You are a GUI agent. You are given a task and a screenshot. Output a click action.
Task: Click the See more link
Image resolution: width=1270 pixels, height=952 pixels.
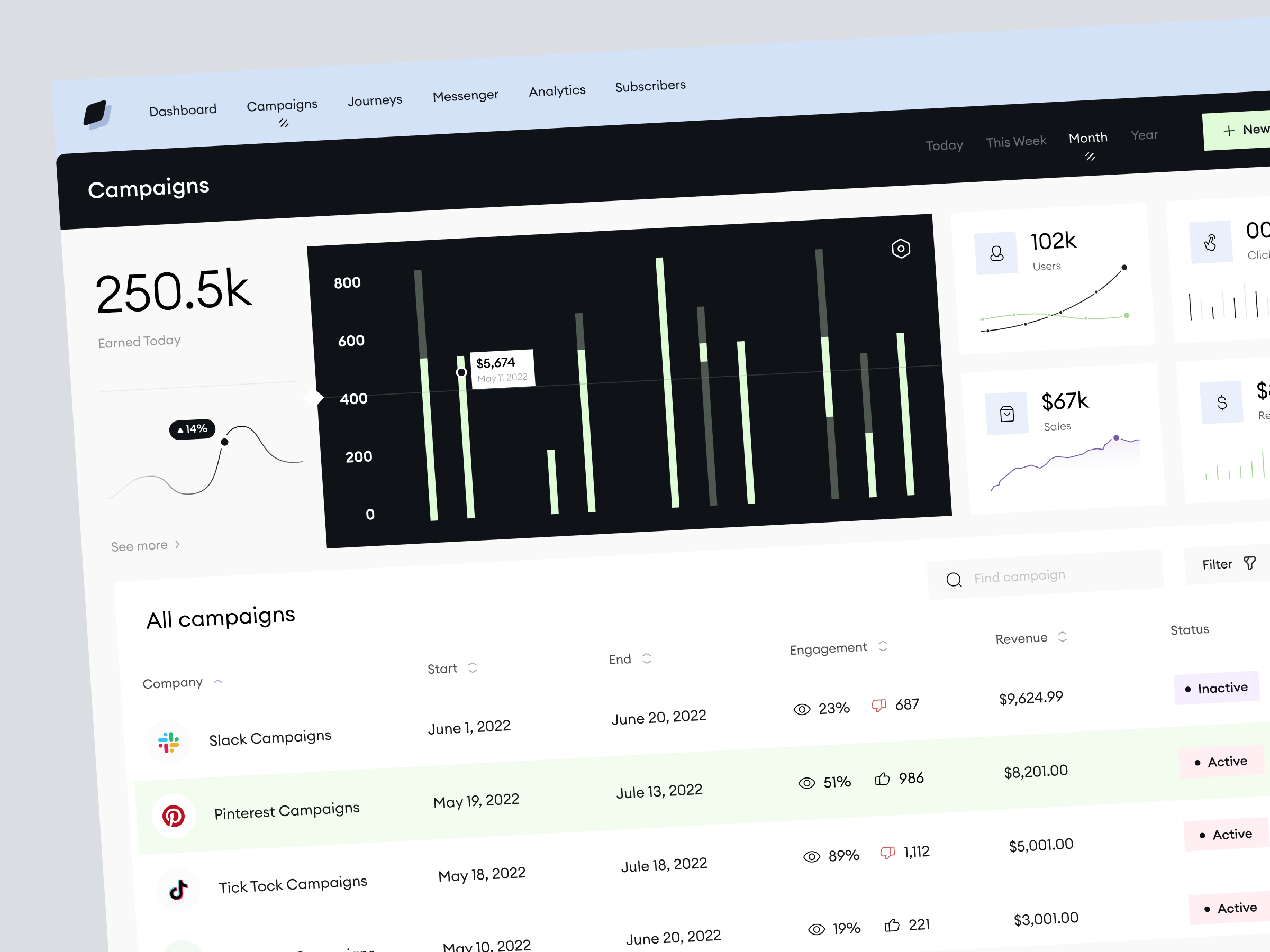[x=146, y=545]
